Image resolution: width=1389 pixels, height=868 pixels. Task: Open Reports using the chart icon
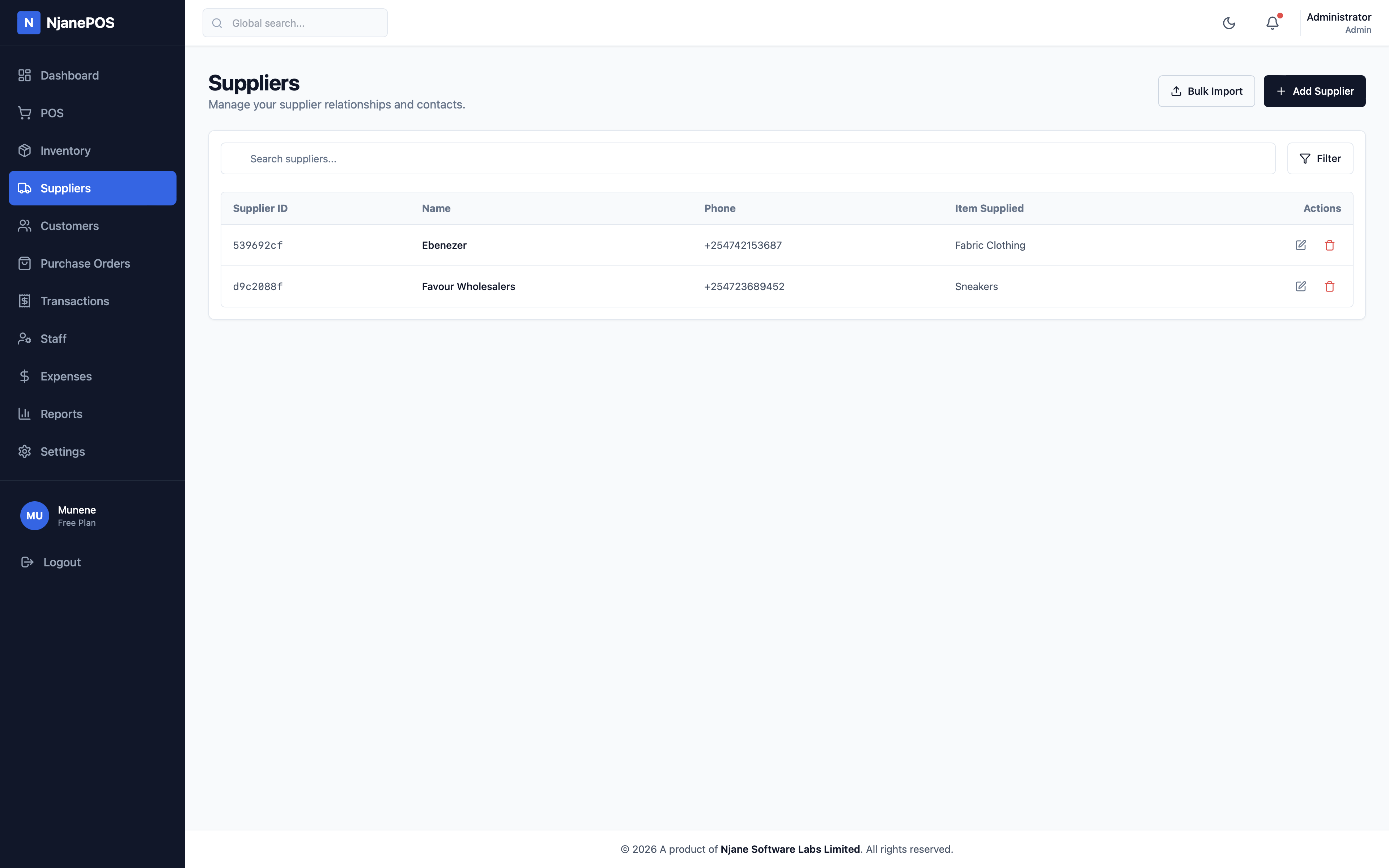[25, 413]
